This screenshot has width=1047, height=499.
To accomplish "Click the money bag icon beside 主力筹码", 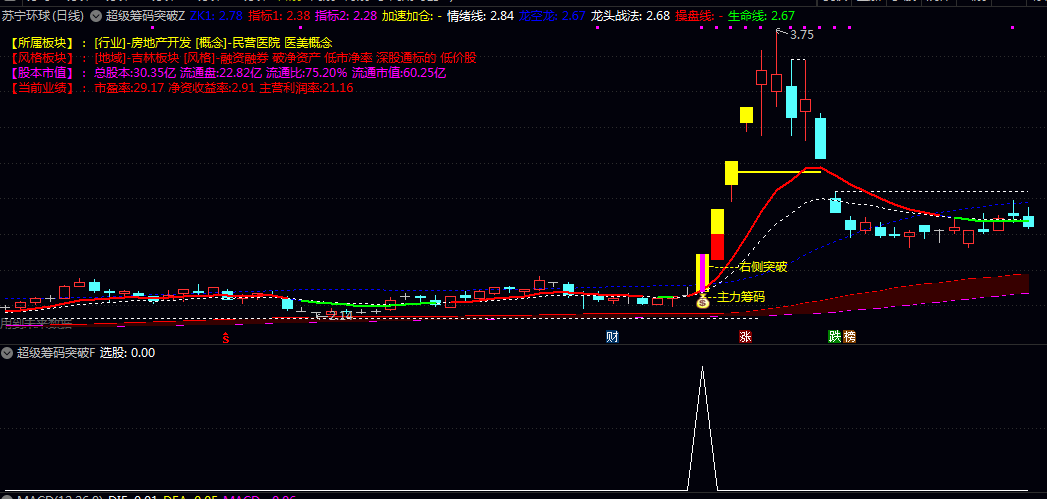I will (702, 302).
